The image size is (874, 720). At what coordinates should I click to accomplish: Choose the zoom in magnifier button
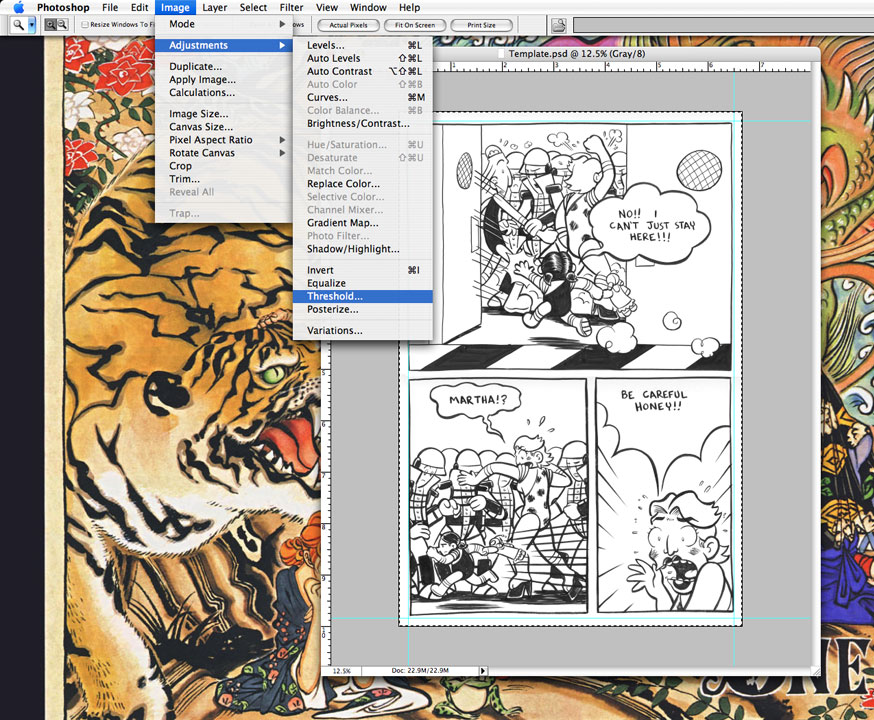click(x=50, y=25)
